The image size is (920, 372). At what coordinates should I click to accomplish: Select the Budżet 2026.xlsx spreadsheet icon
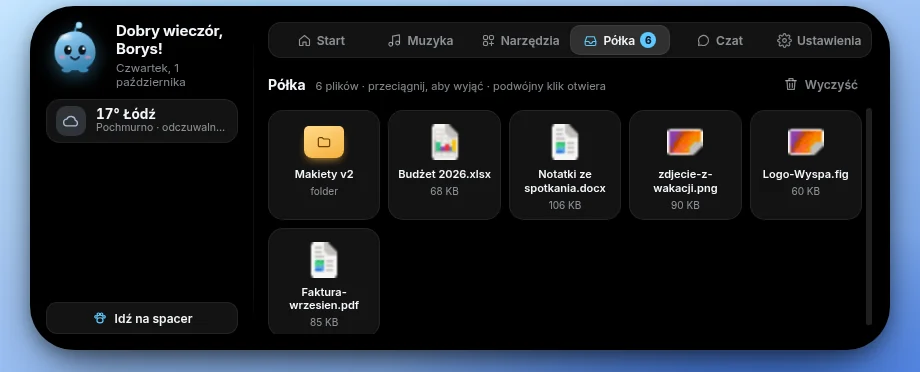coord(445,142)
